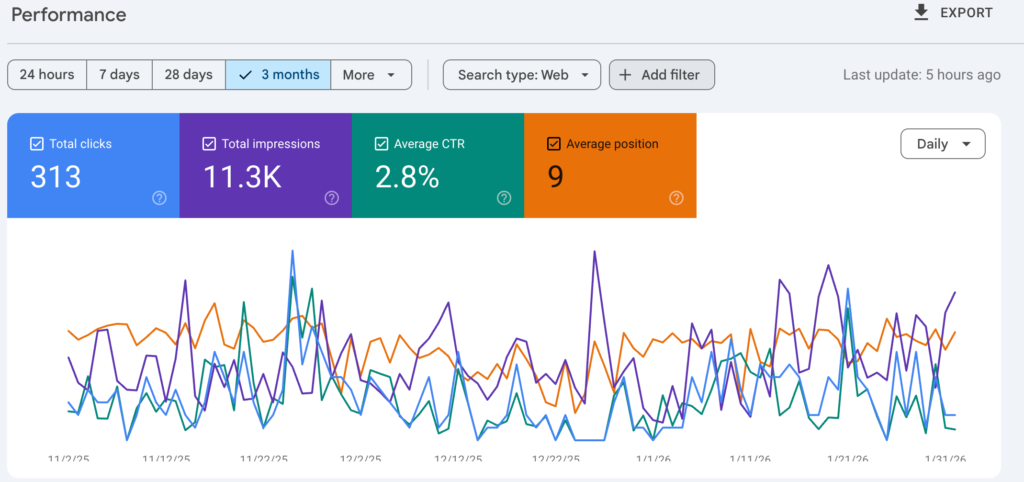Uncheck the Total impressions checkbox
Viewport: 1024px width, 482px height.
tap(209, 144)
